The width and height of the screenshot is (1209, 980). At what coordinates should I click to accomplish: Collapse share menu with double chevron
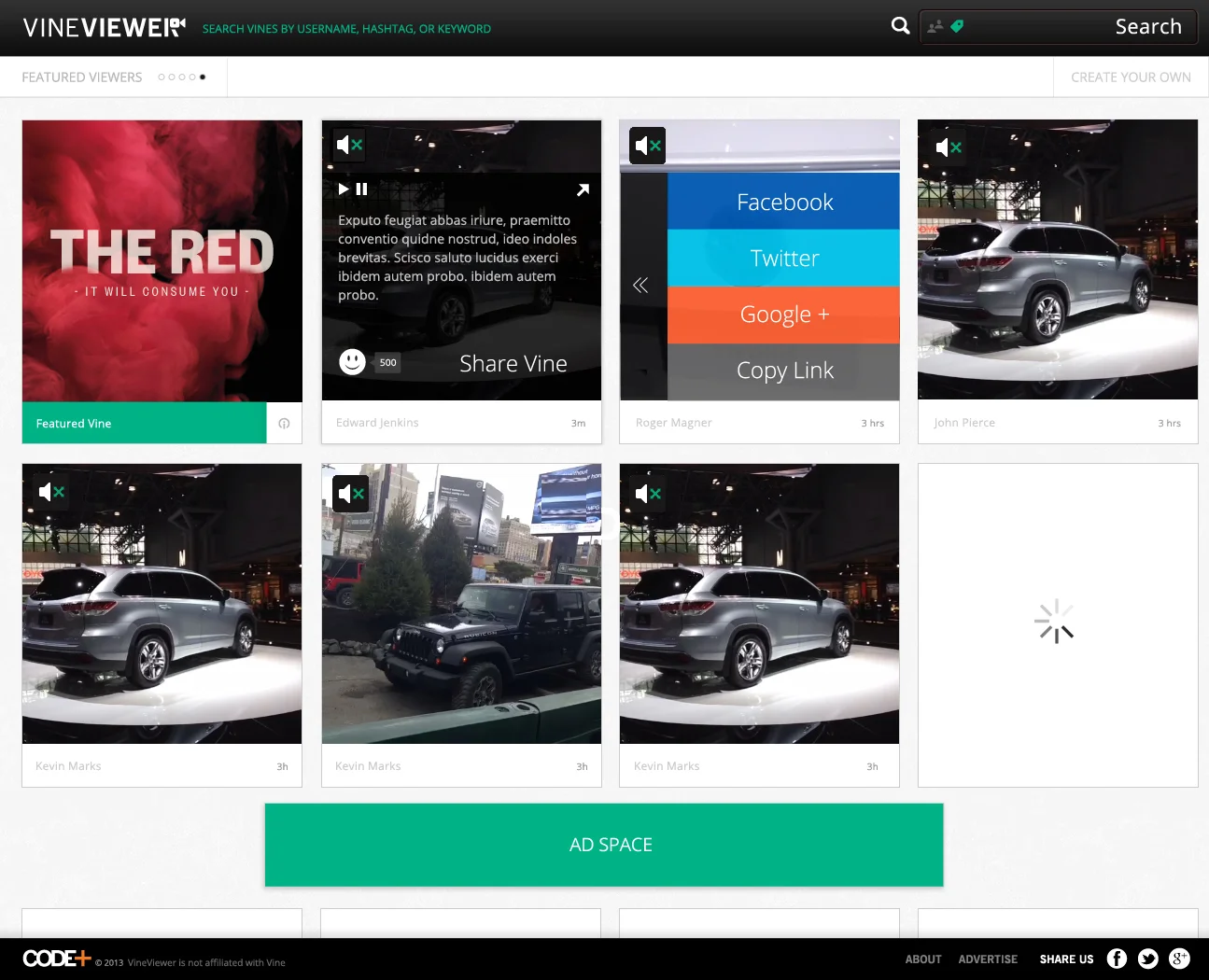tap(640, 286)
